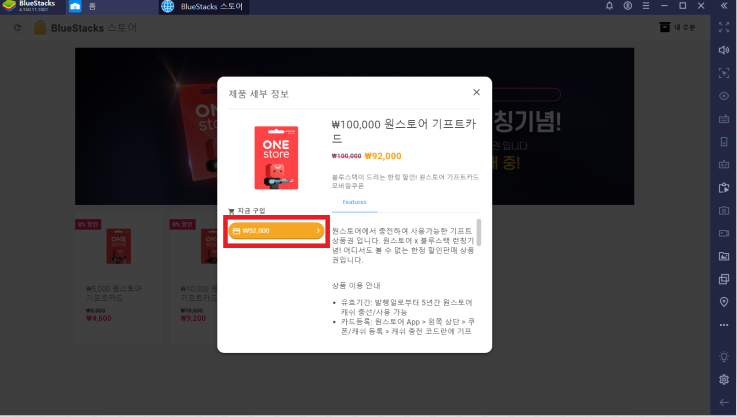Click the selection frame icon in sidebar

click(724, 73)
